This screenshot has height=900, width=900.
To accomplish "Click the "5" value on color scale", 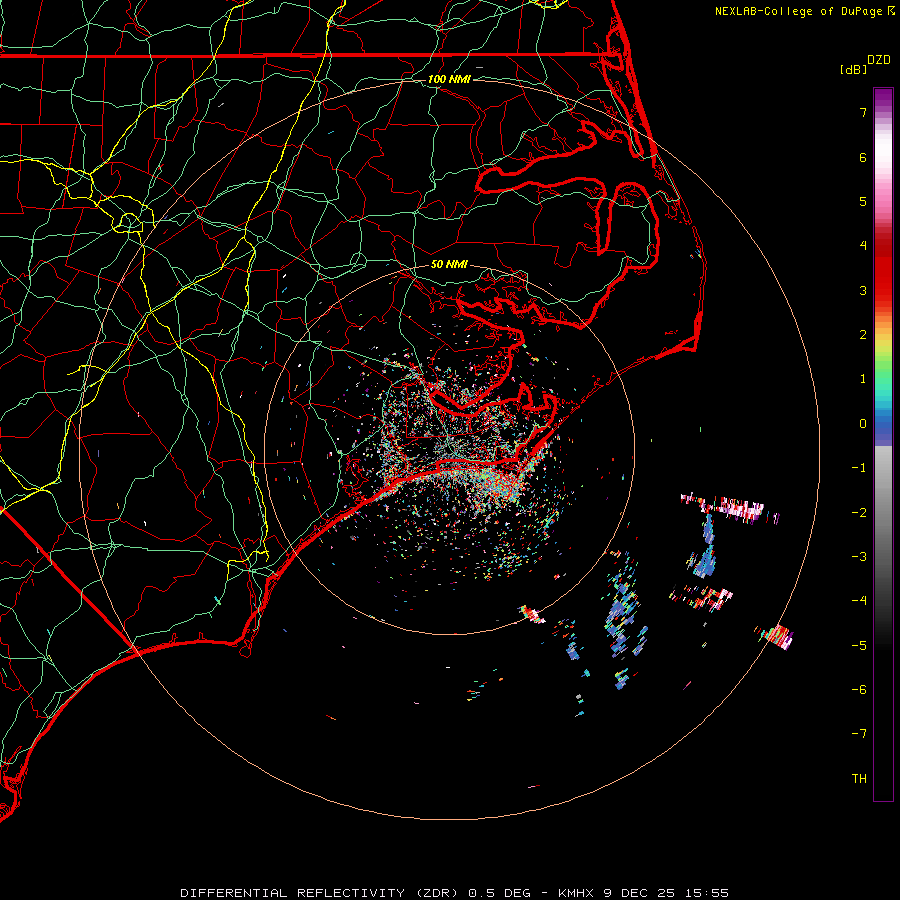I will [863, 201].
